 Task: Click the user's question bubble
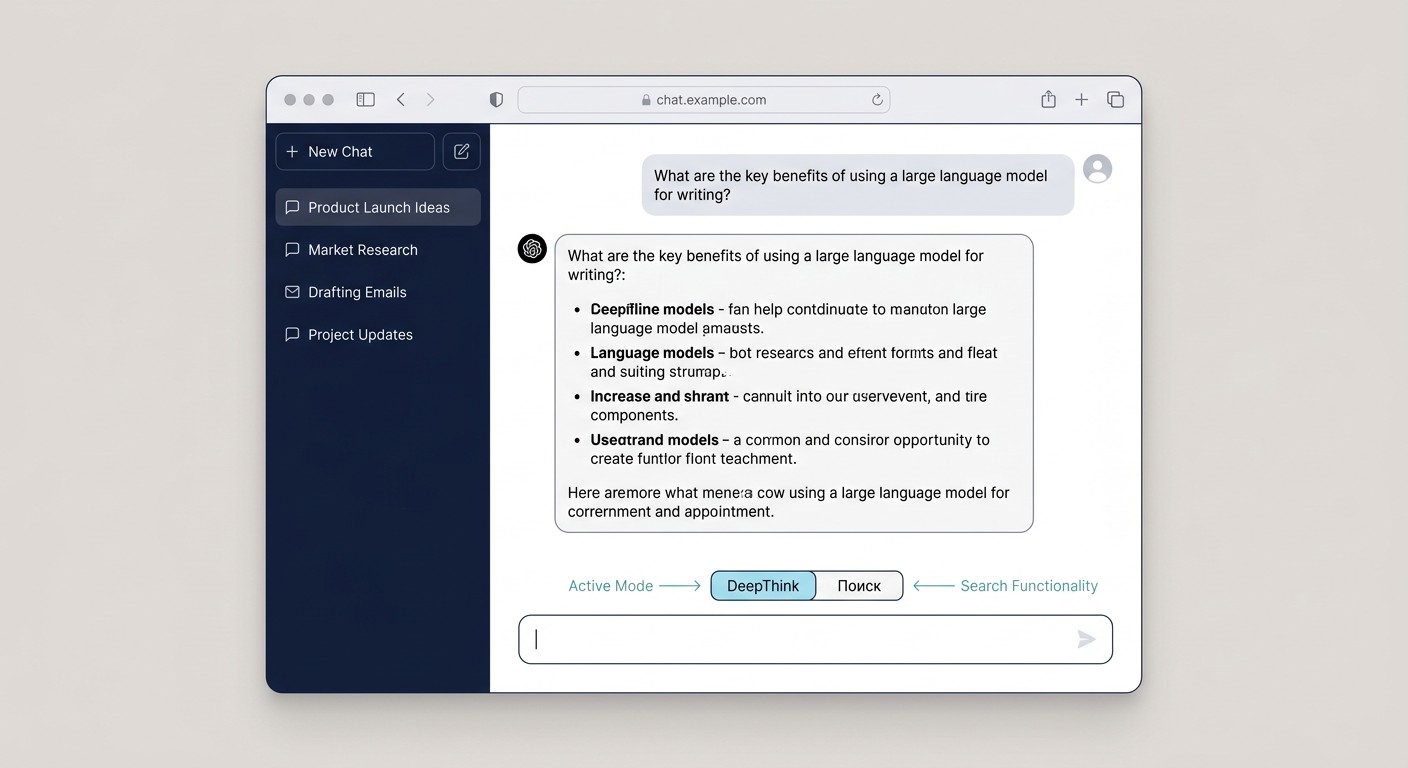coord(857,185)
